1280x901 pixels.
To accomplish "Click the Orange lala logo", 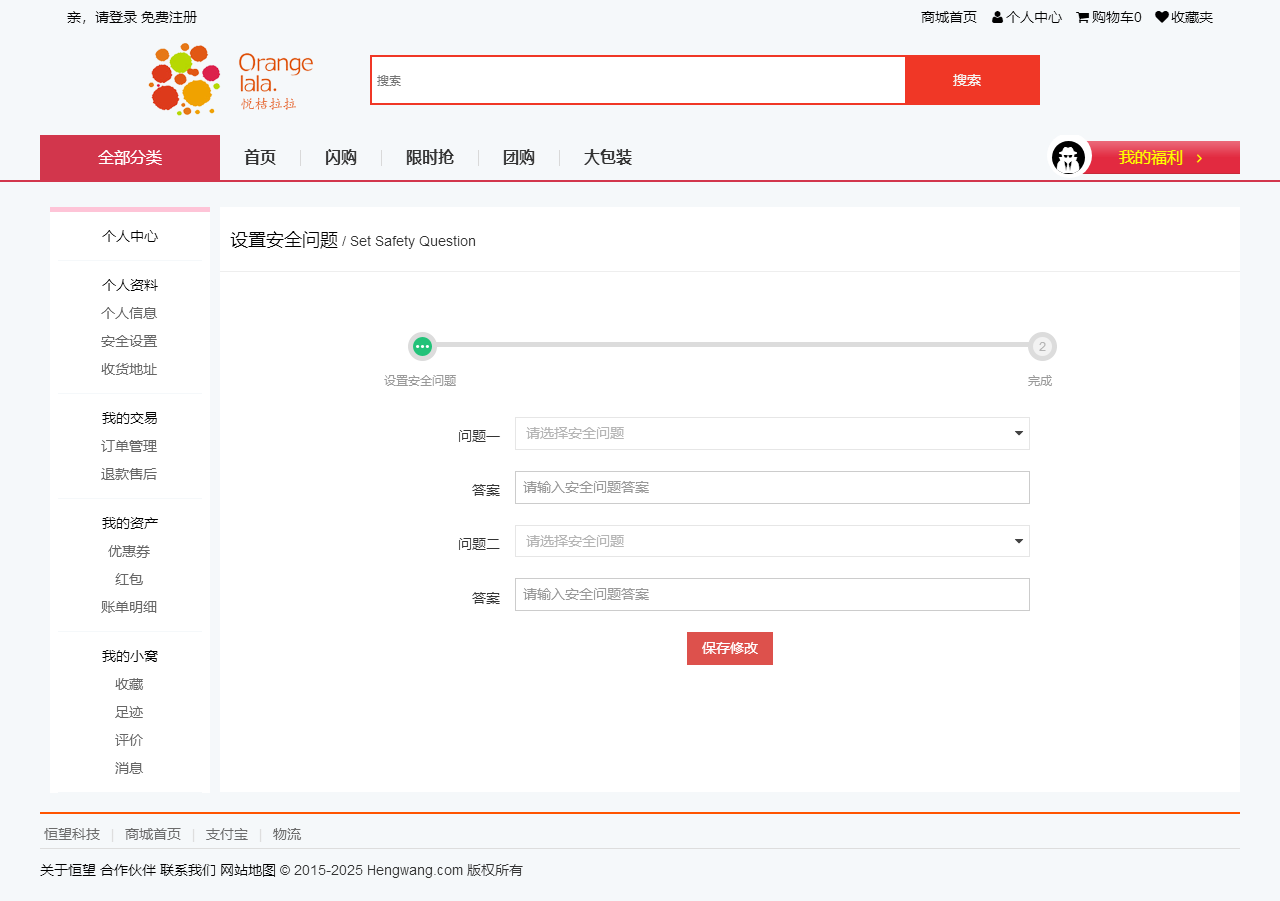I will [x=231, y=79].
